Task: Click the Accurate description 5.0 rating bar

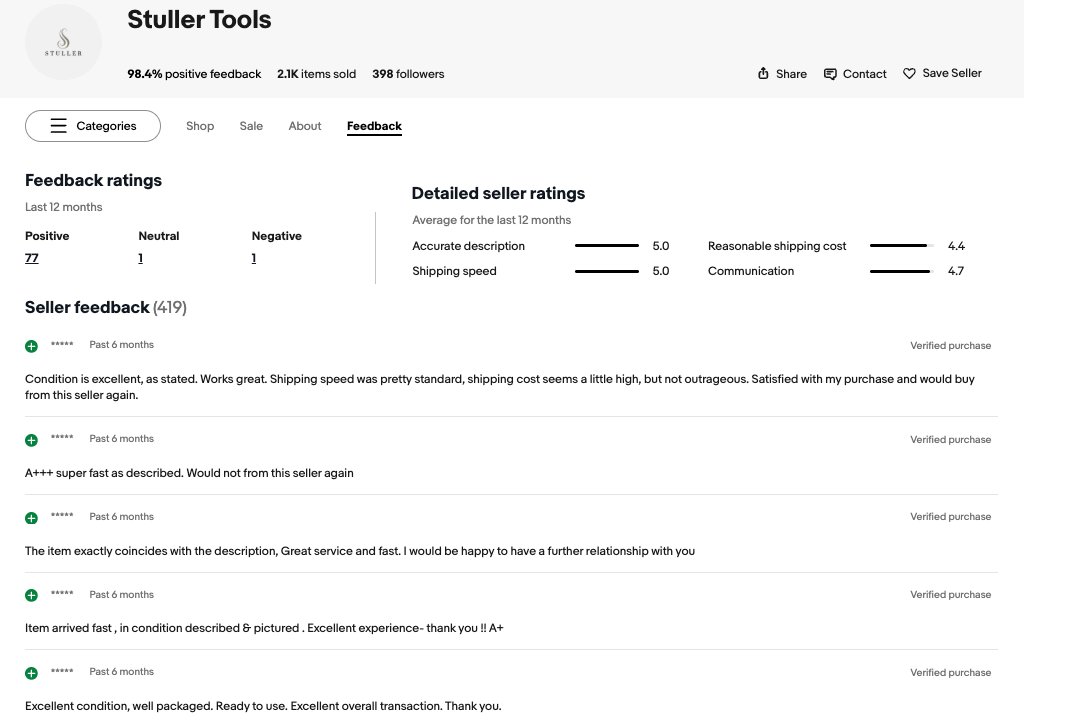Action: (606, 245)
